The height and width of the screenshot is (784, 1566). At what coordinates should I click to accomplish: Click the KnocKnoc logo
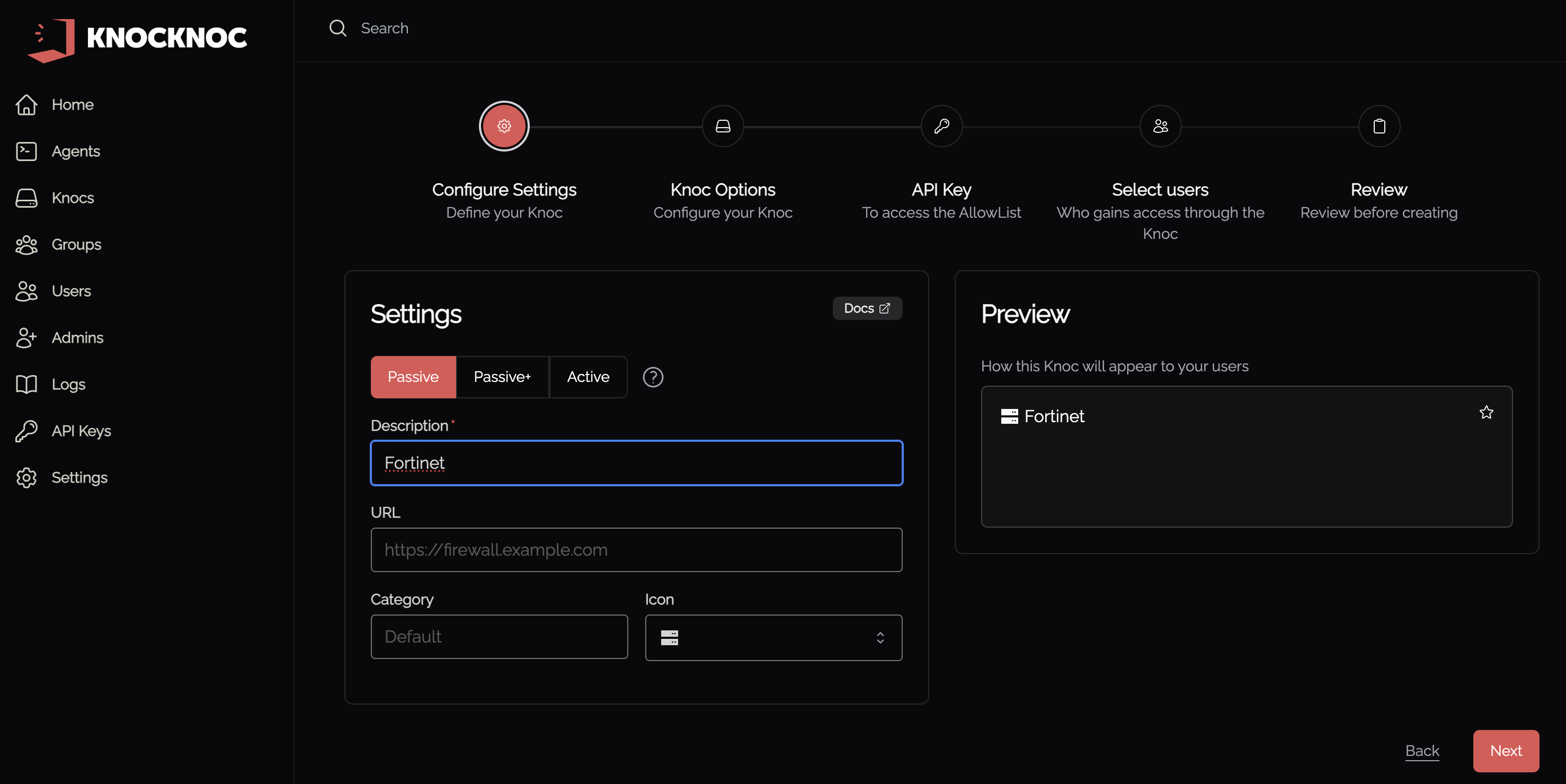[137, 38]
